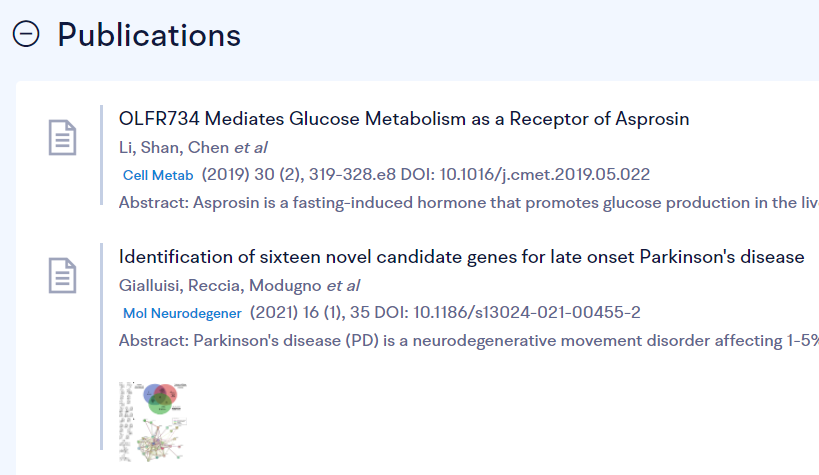Open the Cell Metab journal link
Screen dimensions: 819x475
pos(158,175)
